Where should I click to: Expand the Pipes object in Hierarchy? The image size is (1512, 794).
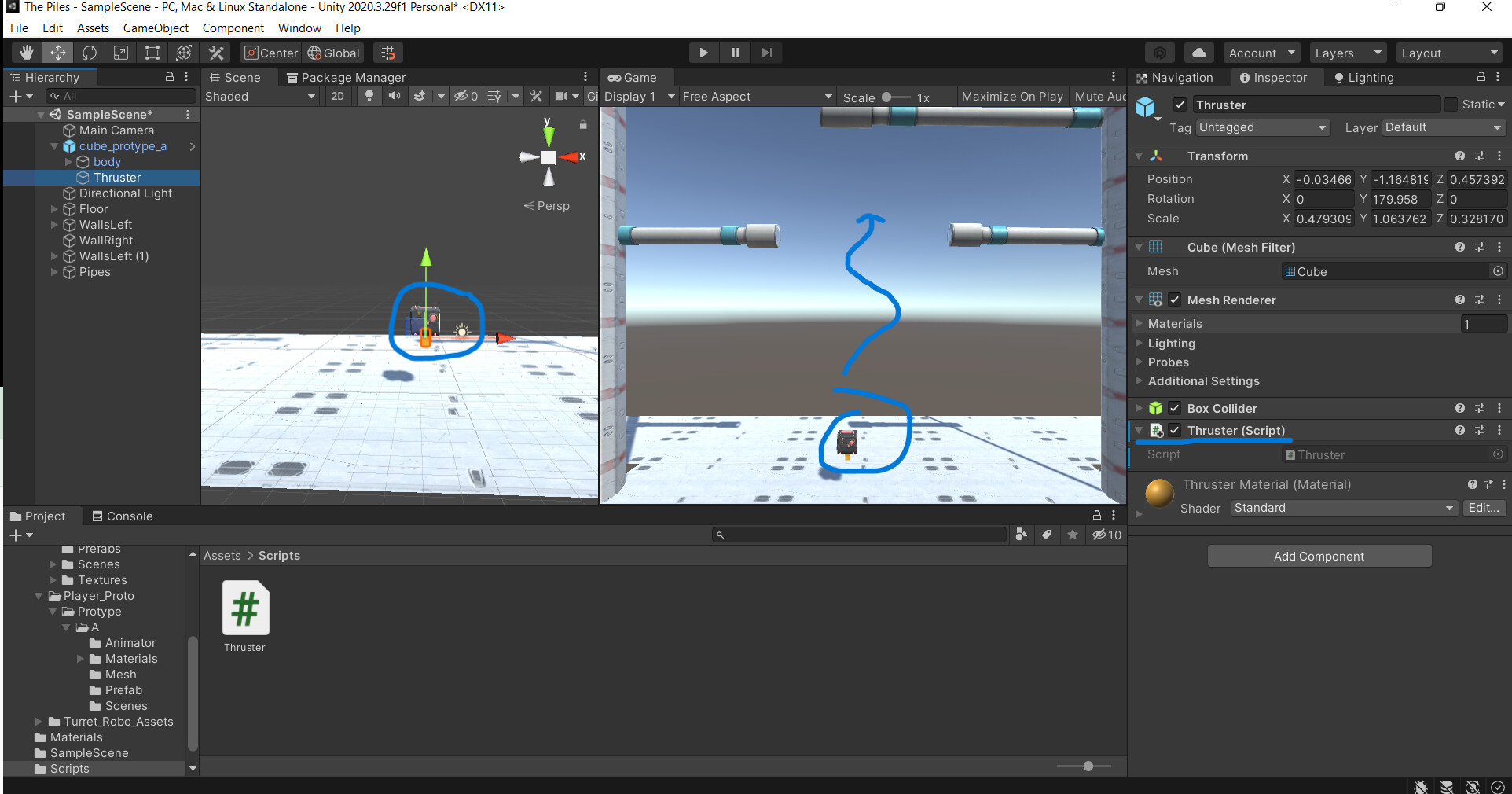pyautogui.click(x=53, y=272)
